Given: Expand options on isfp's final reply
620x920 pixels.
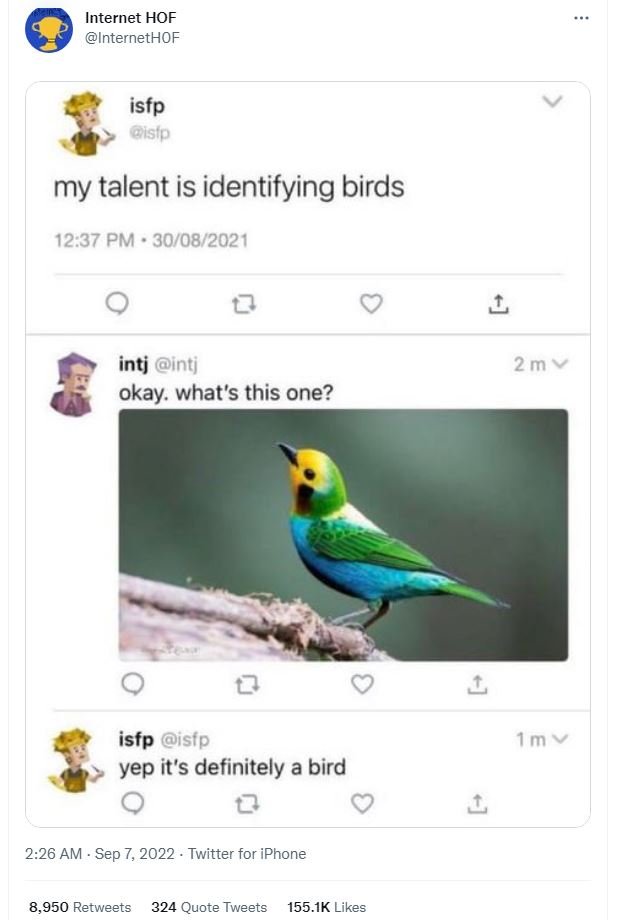Looking at the screenshot, I should (x=563, y=738).
